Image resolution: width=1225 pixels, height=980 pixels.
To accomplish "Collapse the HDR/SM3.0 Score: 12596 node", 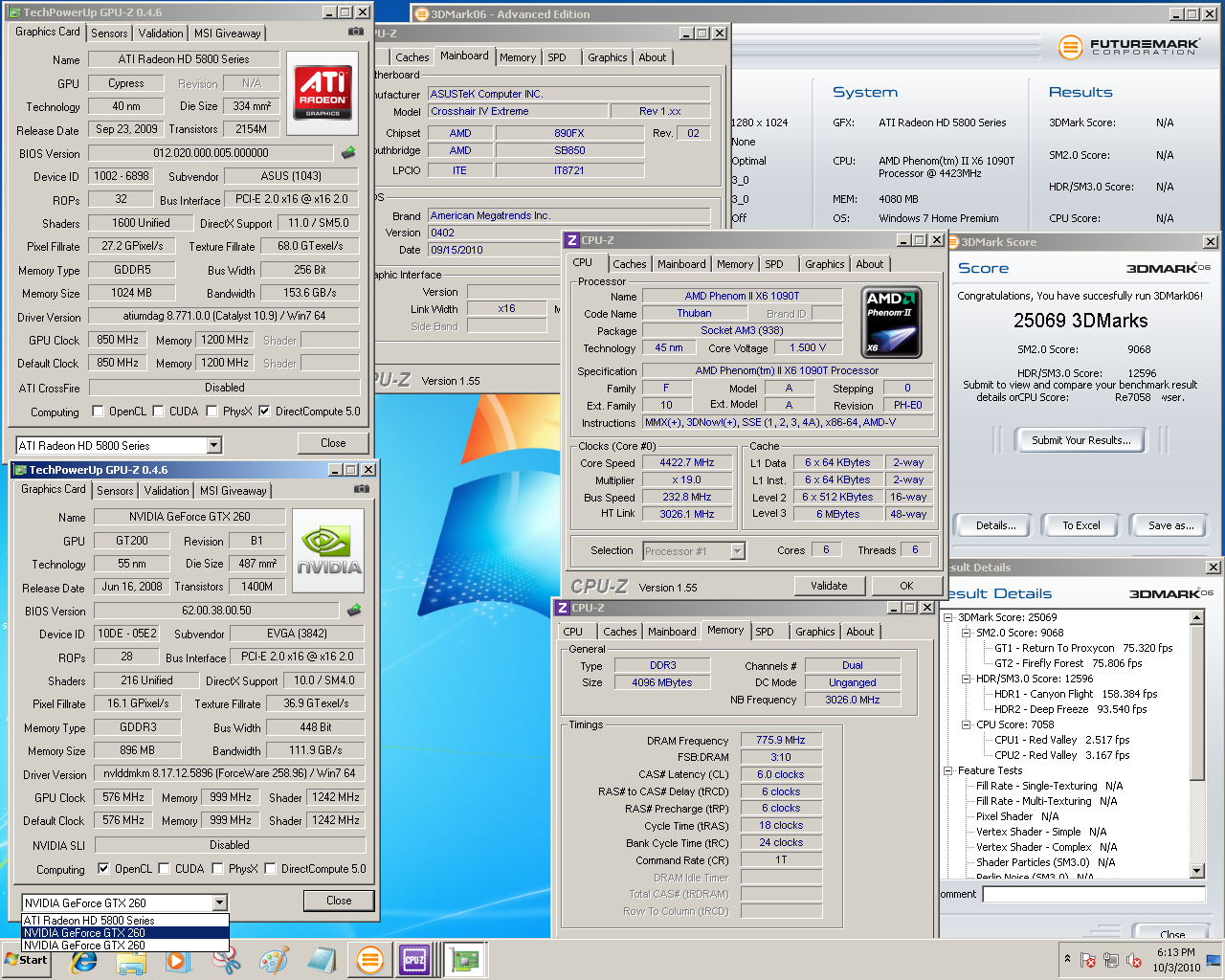I will pos(967,679).
